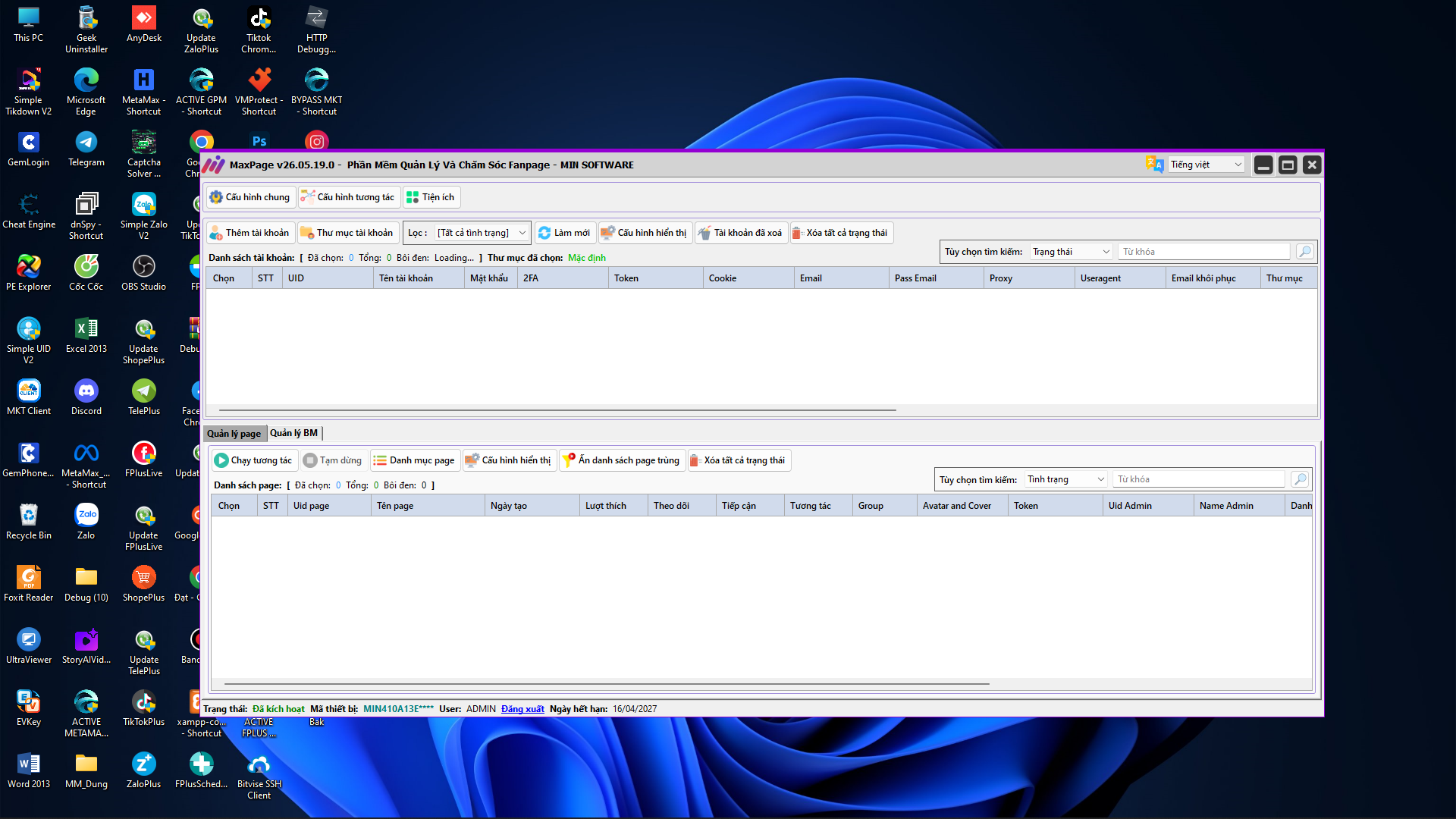The width and height of the screenshot is (1456, 819).
Task: Open Excel 2013 desktop icon
Action: tap(86, 336)
